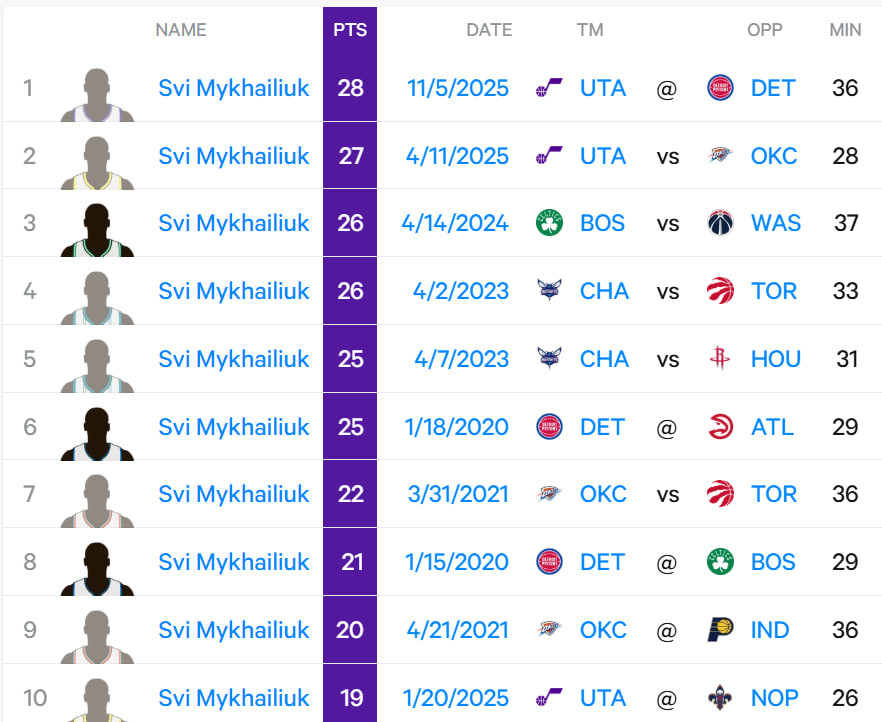Click the Washington Wizards opponent logo
This screenshot has height=722, width=882.
tap(720, 223)
